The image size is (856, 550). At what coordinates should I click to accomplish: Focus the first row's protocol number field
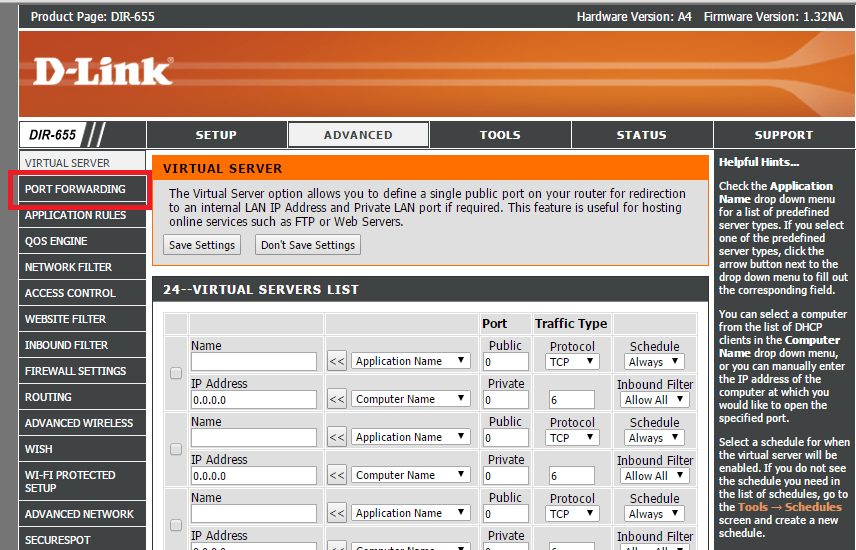pyautogui.click(x=572, y=400)
